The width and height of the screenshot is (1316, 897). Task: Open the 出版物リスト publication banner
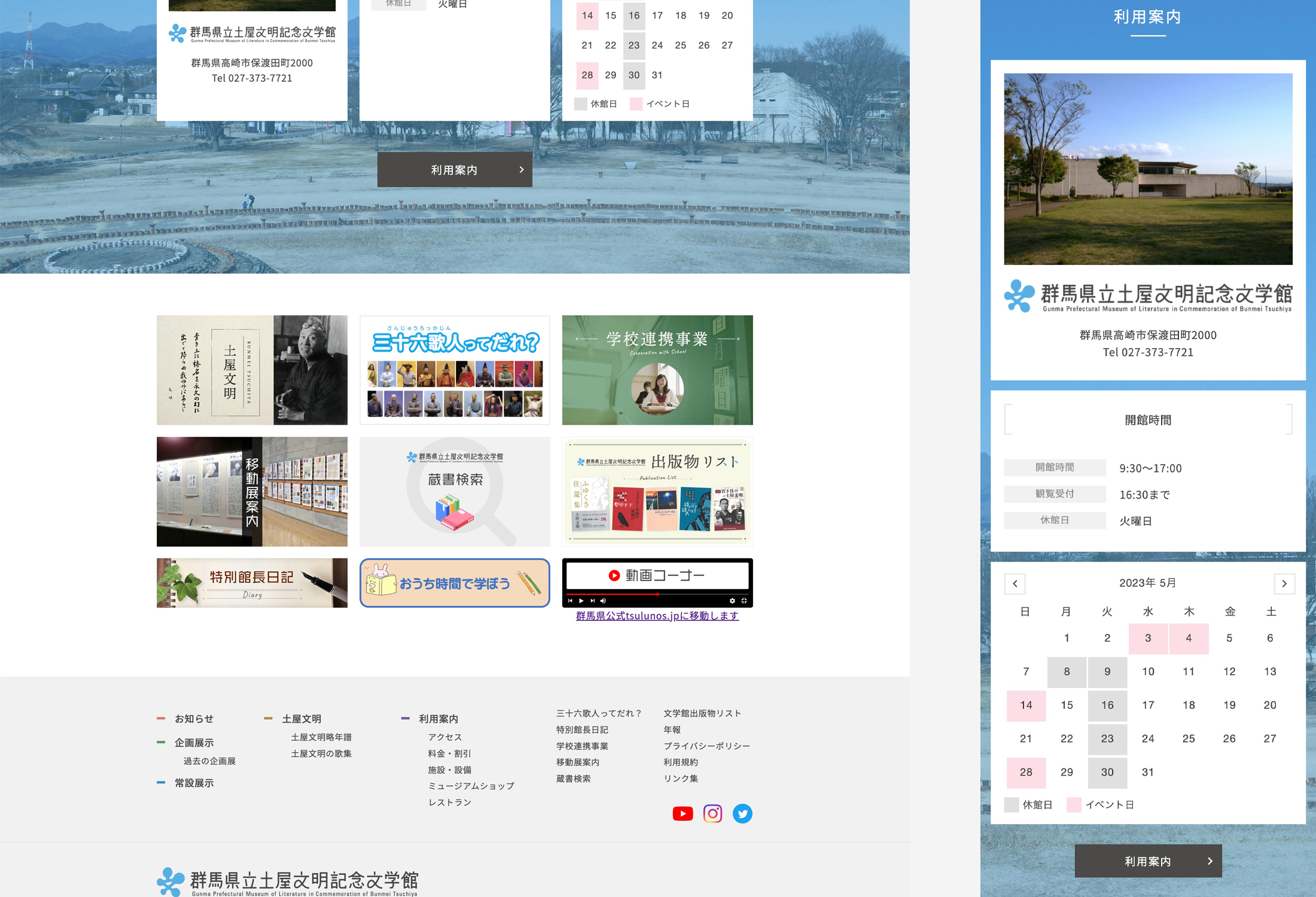point(657,492)
